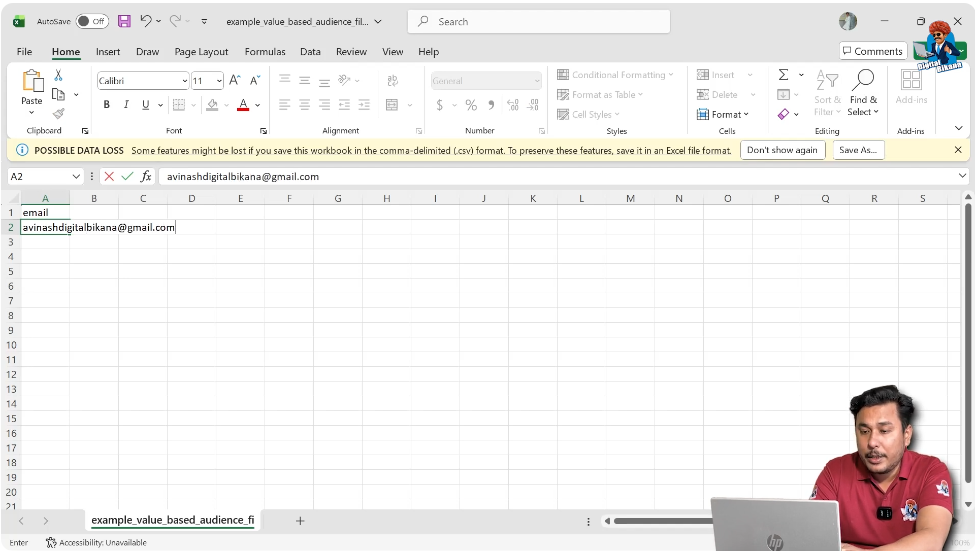Viewport: 975px width, 552px height.
Task: Click Don't show again button
Action: click(782, 150)
